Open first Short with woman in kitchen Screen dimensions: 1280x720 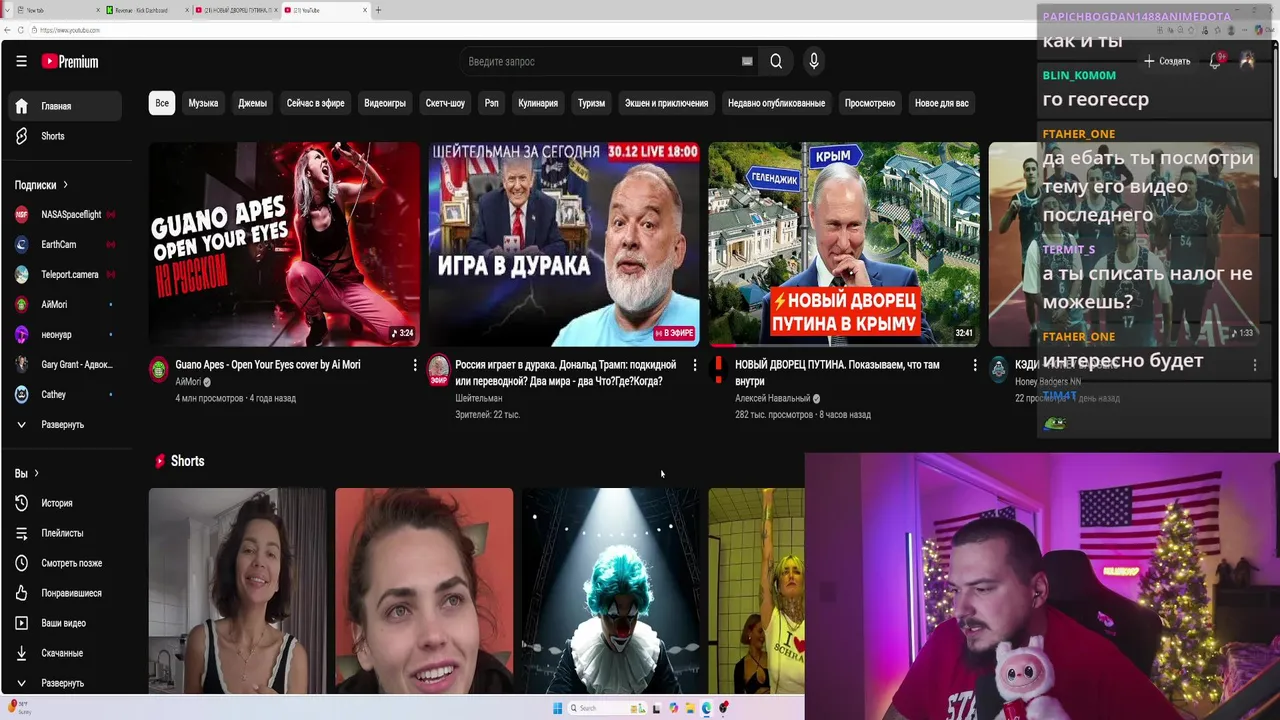tap(237, 591)
